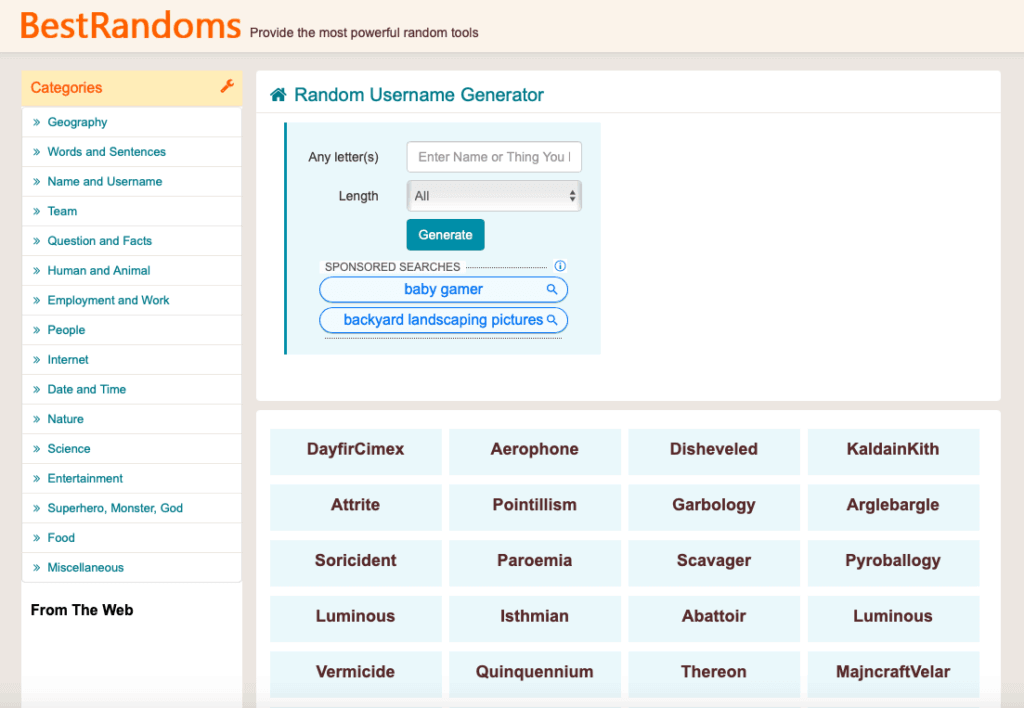Click the wrench icon in Categories header
Image resolution: width=1024 pixels, height=708 pixels.
click(228, 88)
